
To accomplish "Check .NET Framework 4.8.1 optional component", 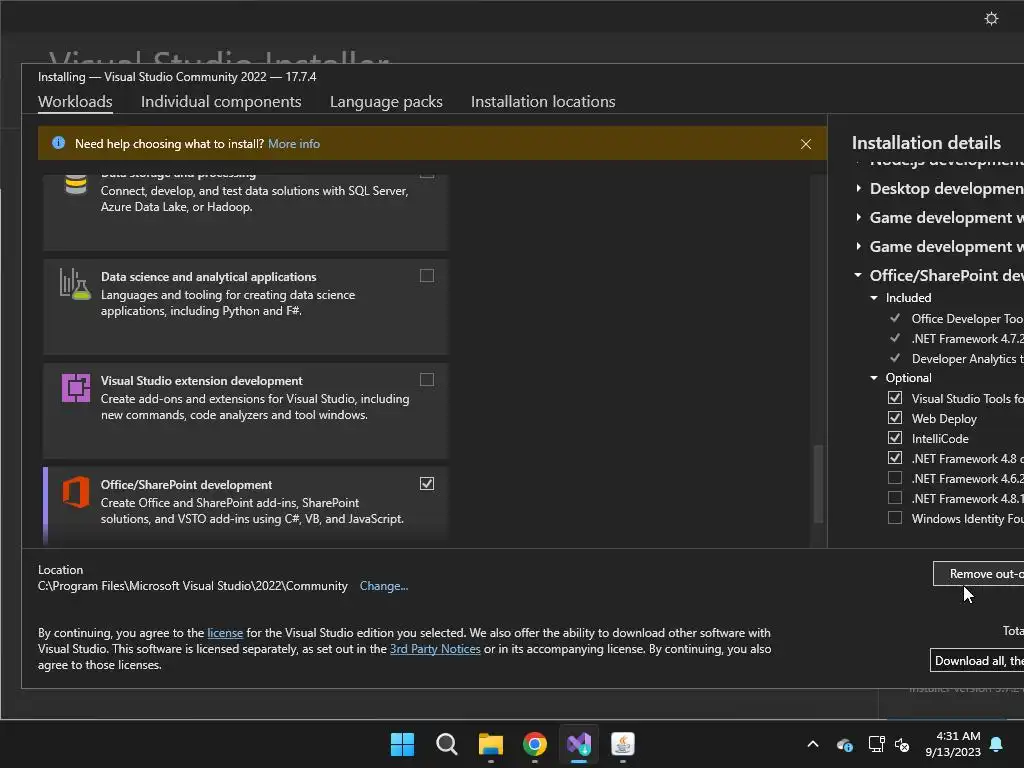I will (895, 498).
